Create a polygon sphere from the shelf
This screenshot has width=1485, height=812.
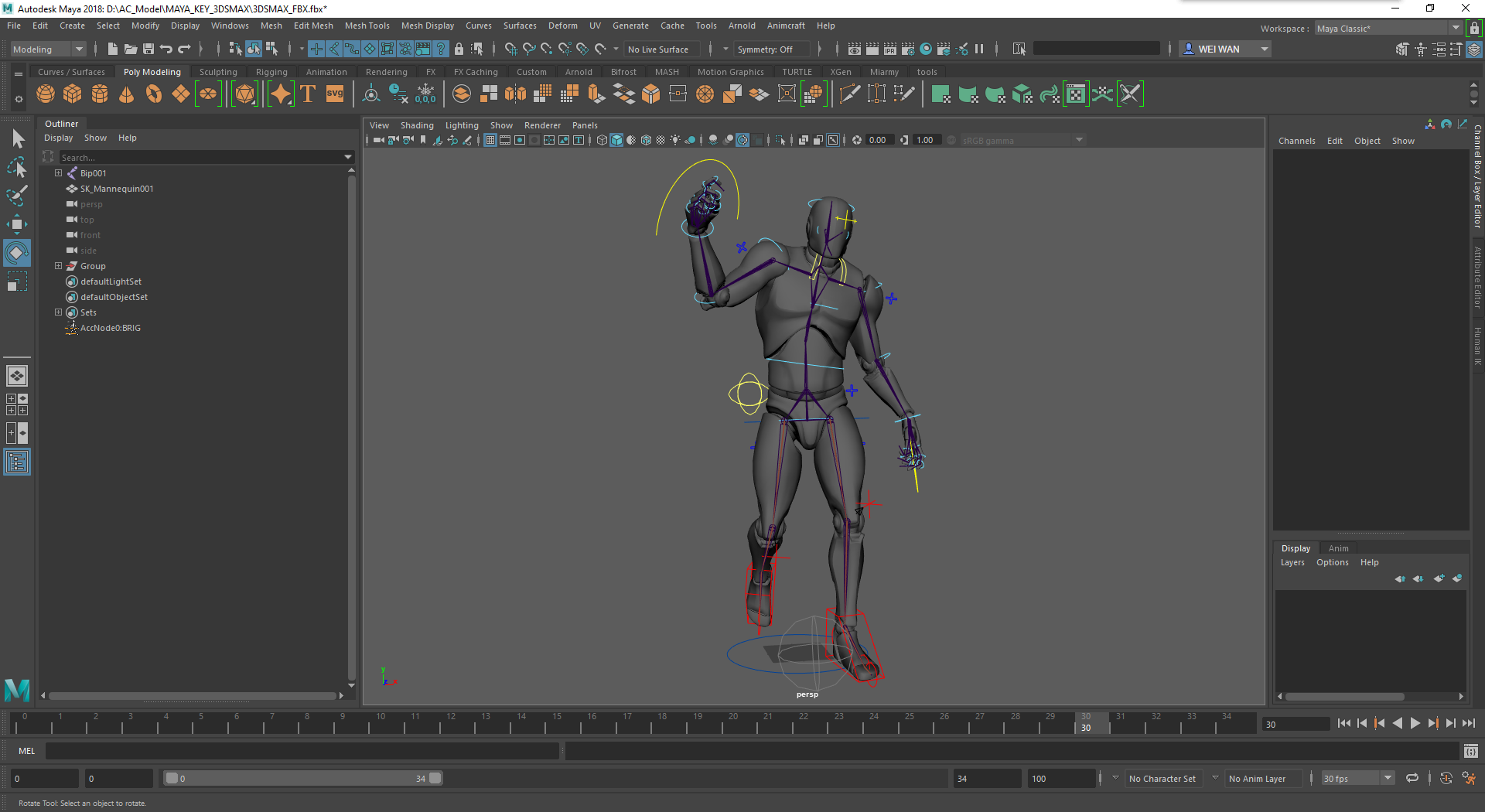point(46,94)
